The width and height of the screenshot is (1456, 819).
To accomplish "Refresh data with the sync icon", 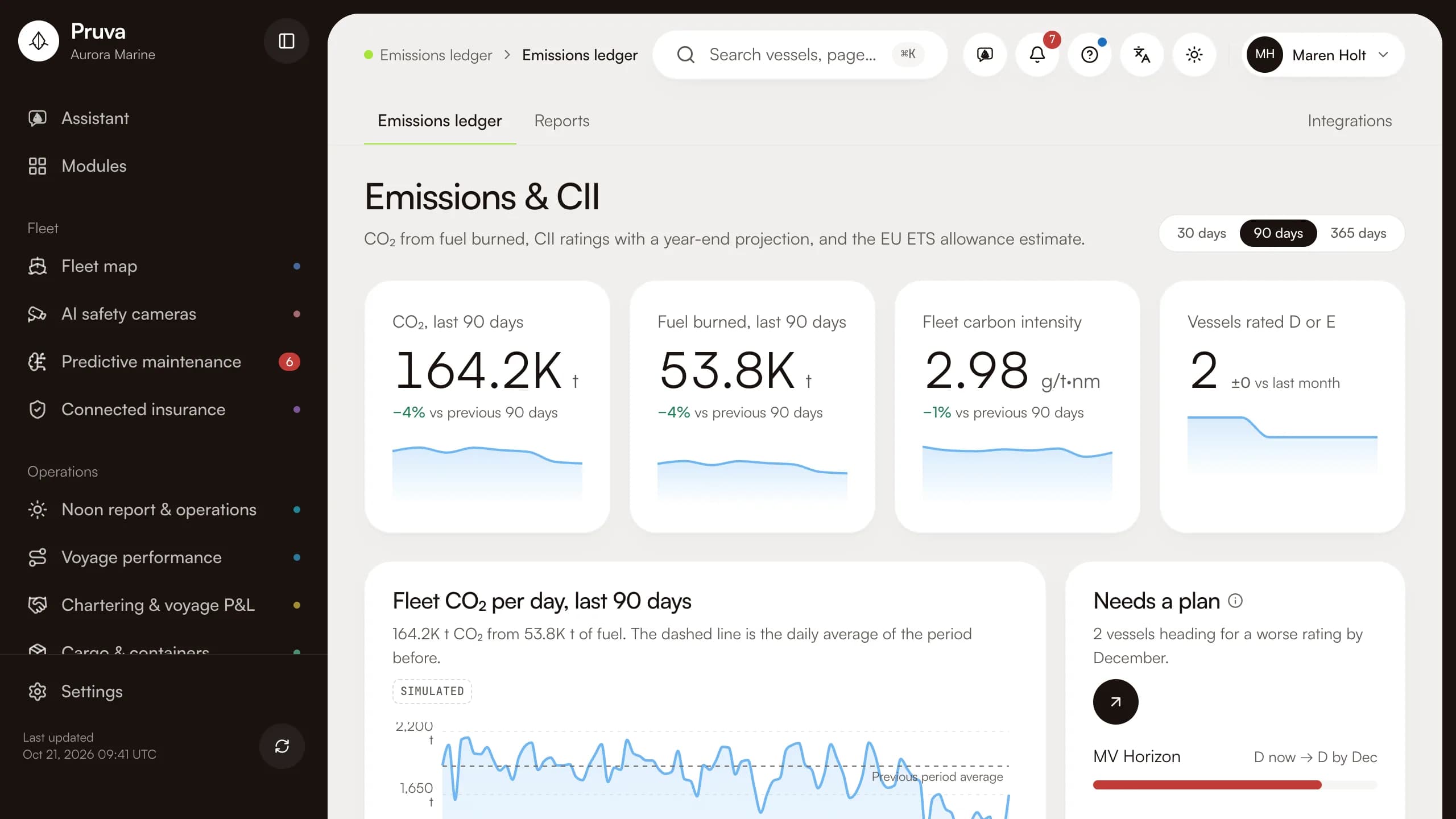I will (282, 746).
